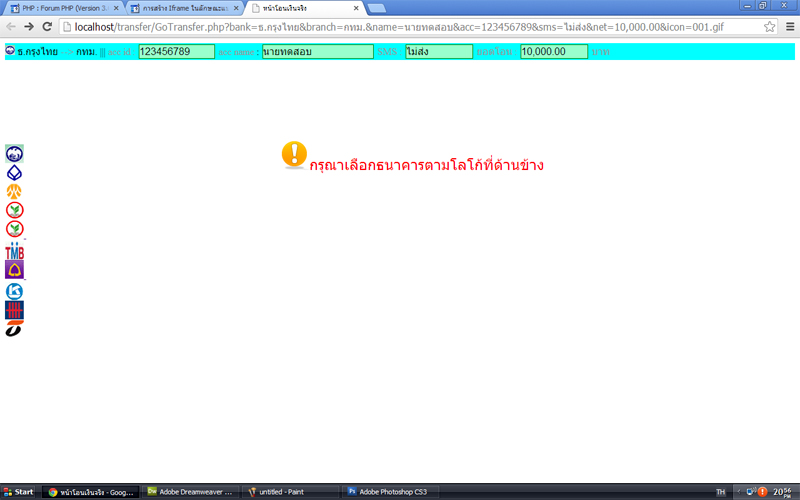This screenshot has height=500, width=800.
Task: Choose the blue and red UOB grid logo
Action: click(x=14, y=310)
